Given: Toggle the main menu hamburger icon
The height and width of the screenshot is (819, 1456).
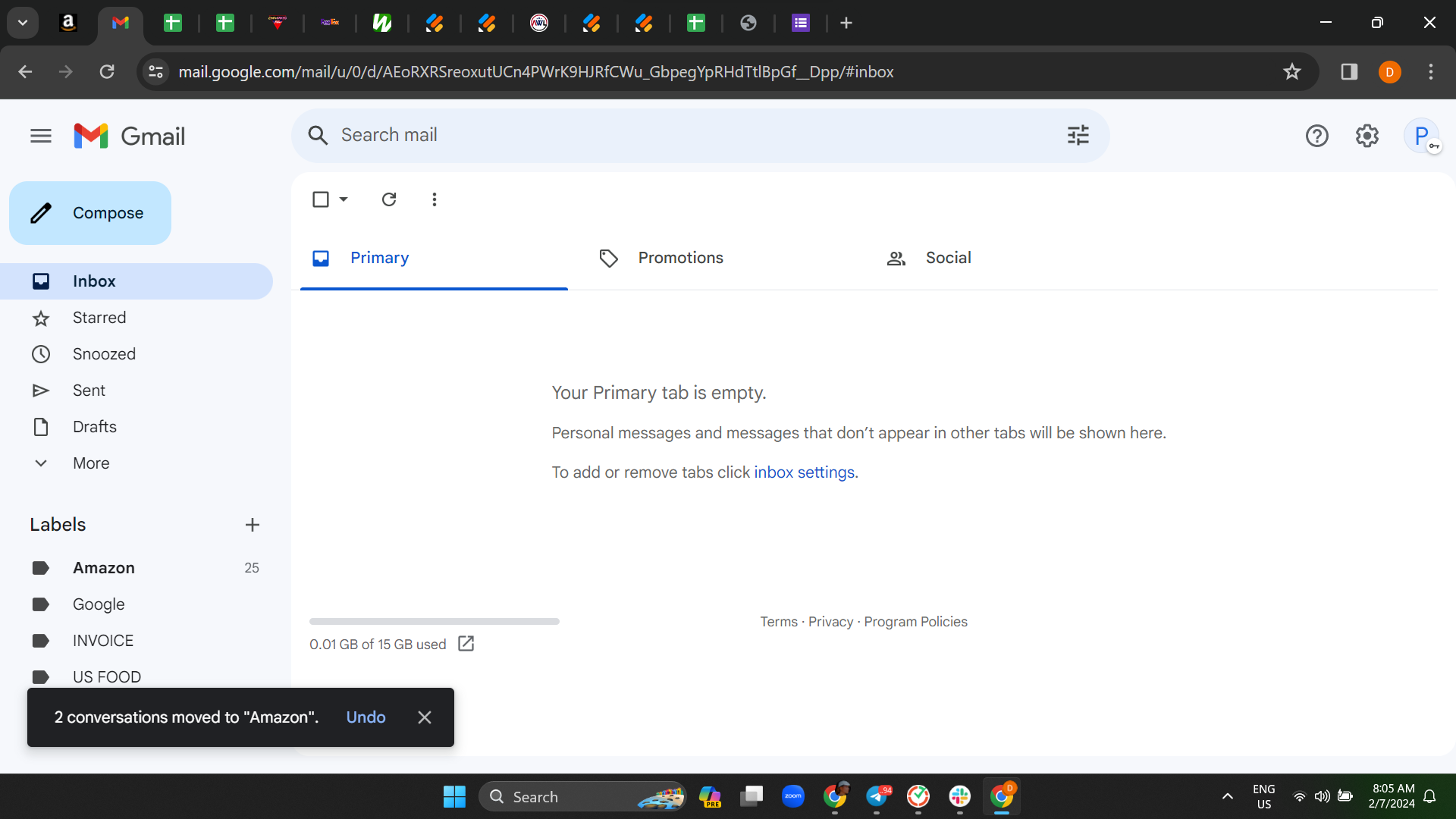Looking at the screenshot, I should (x=41, y=136).
